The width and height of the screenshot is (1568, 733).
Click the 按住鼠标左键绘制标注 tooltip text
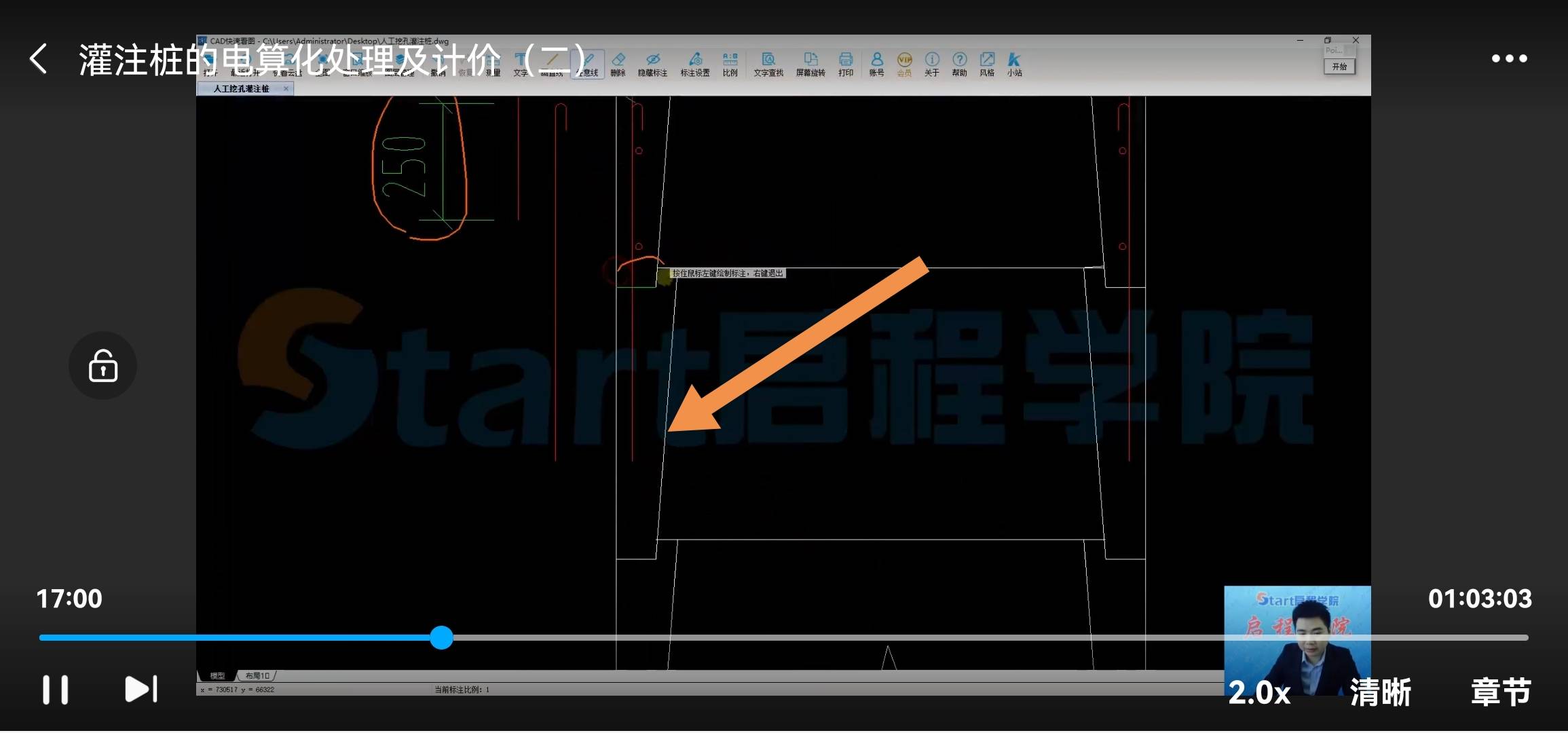(x=728, y=274)
